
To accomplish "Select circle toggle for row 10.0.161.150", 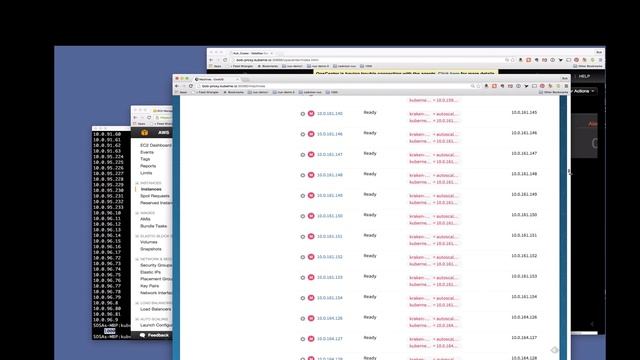I will pos(302,216).
